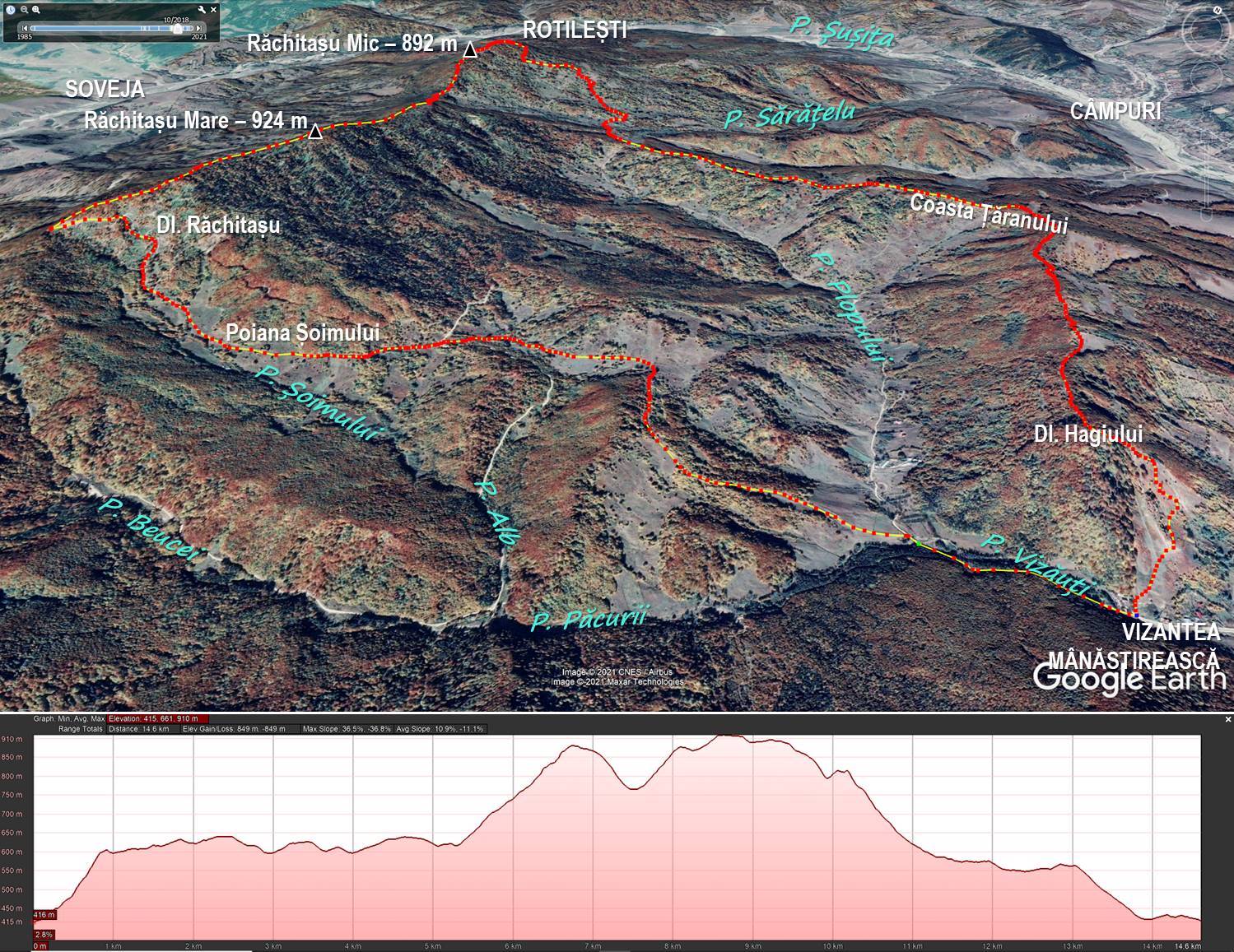Open time slider options wrench
This screenshot has width=1234, height=952.
pyautogui.click(x=203, y=10)
